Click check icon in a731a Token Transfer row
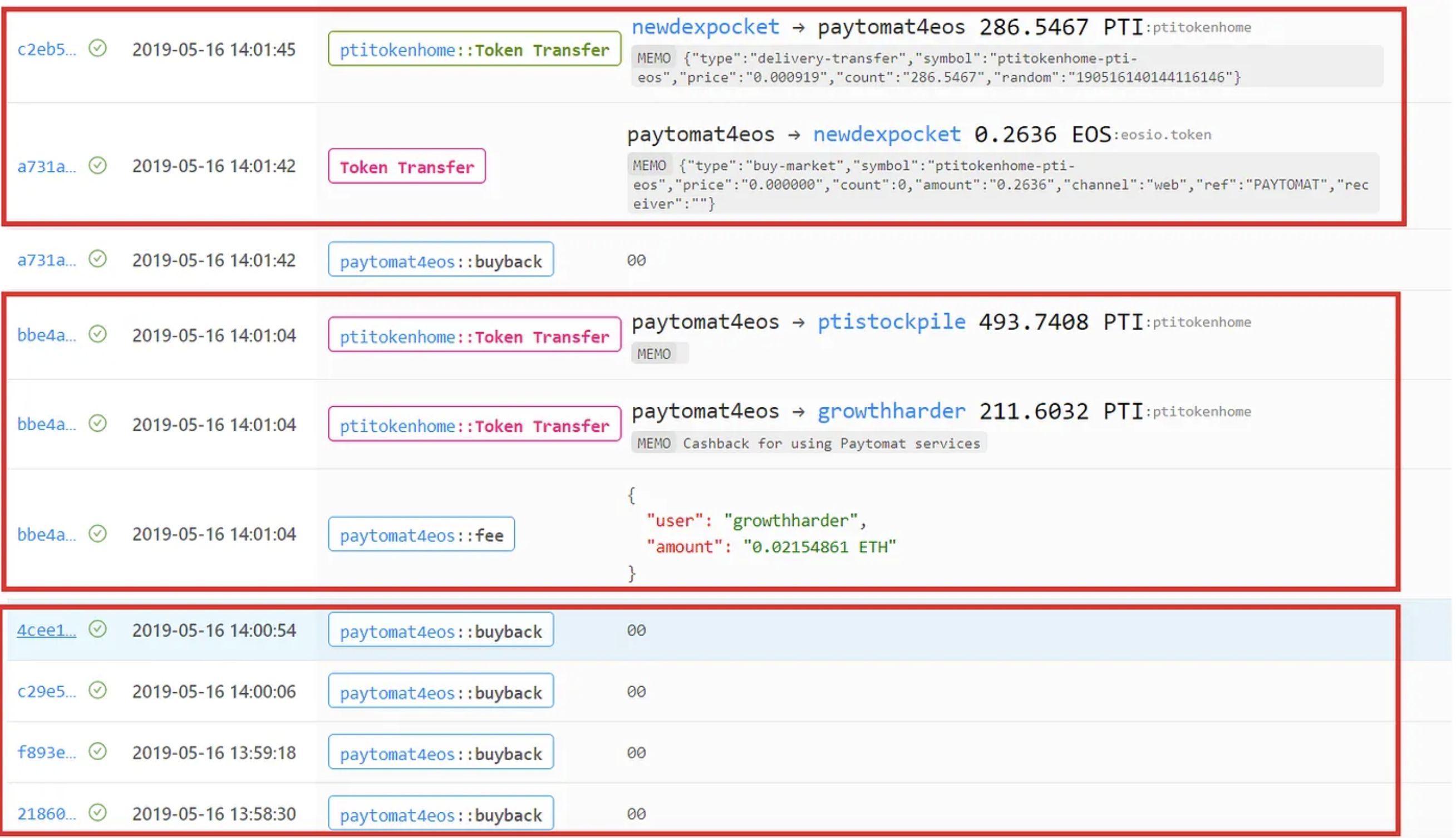This screenshot has width=1456, height=838. [98, 166]
